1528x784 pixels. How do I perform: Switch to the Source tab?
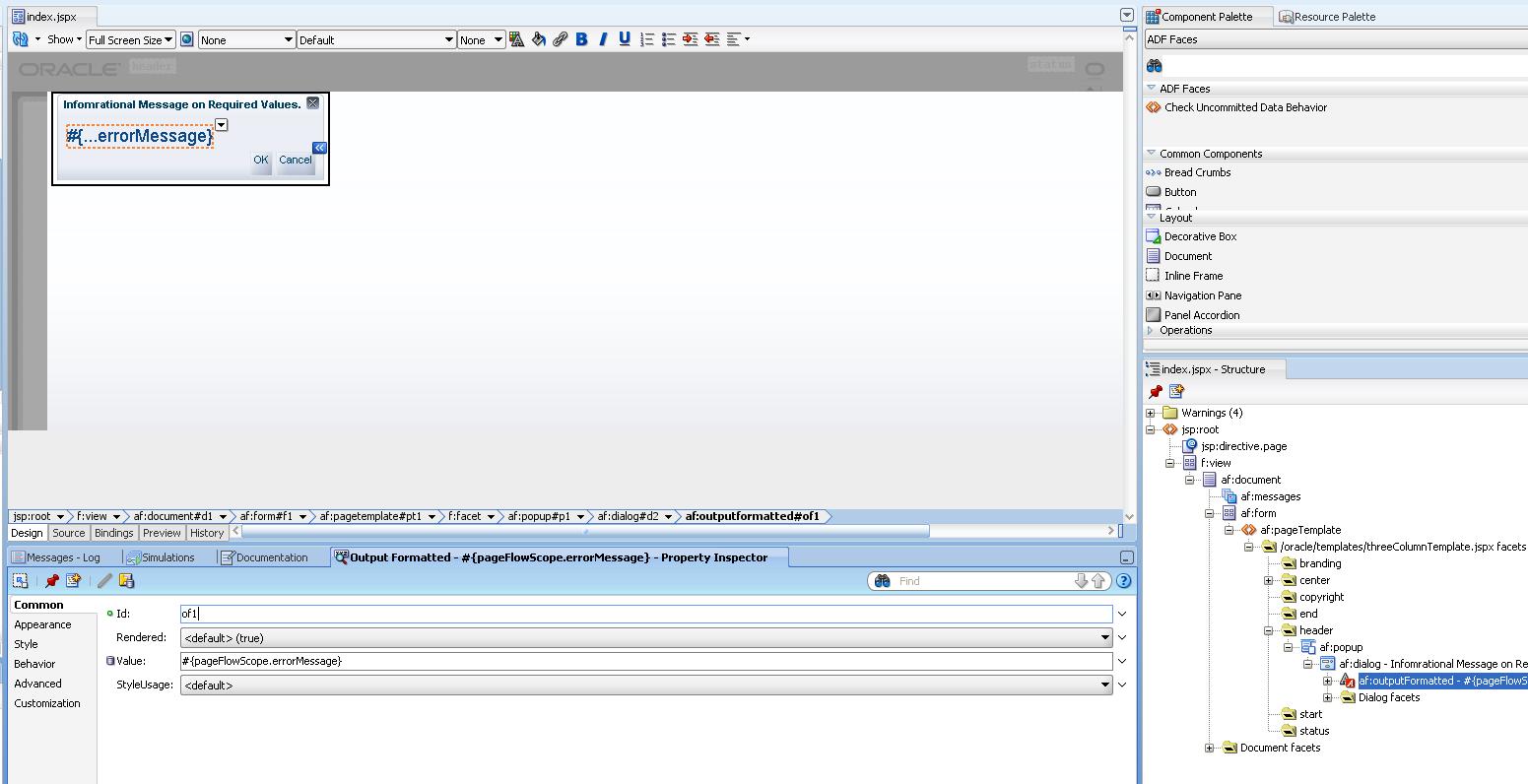tap(68, 532)
